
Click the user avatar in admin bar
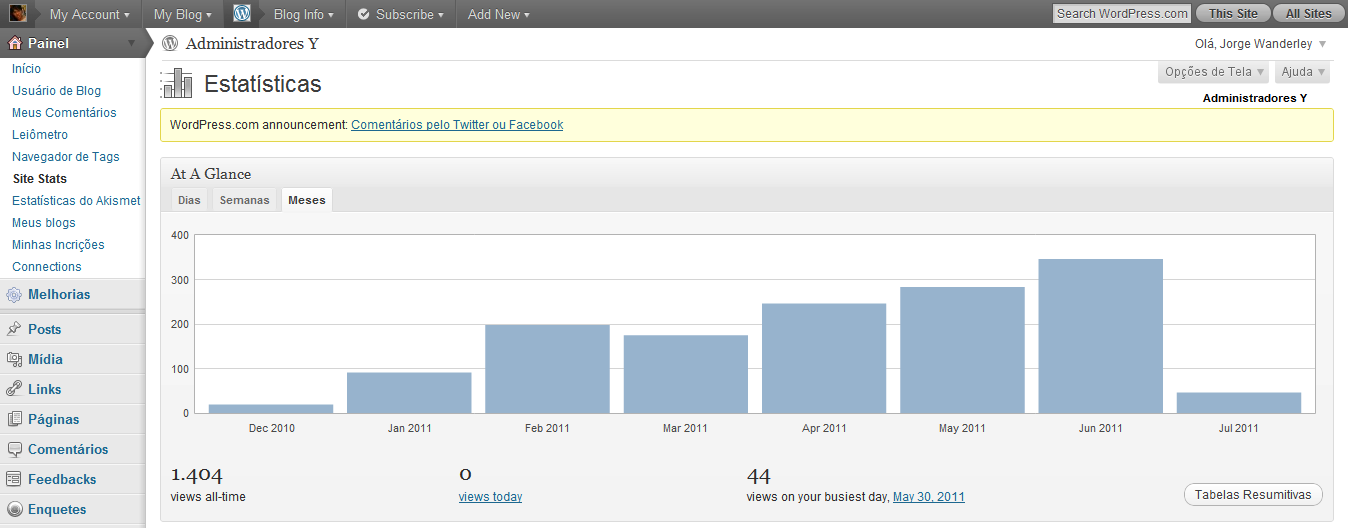pyautogui.click(x=18, y=14)
